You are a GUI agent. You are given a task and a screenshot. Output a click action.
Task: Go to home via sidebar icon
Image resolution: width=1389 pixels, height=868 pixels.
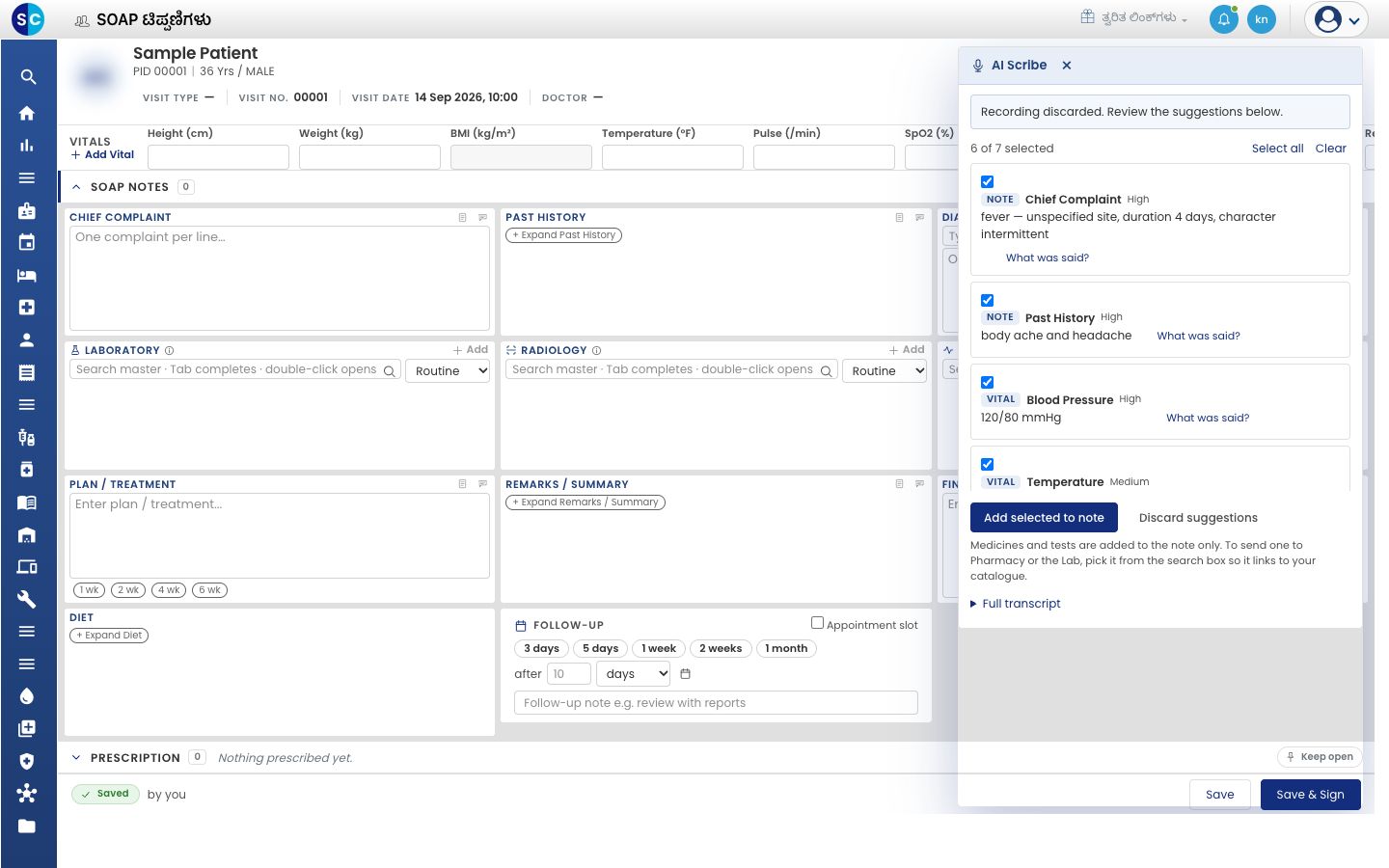pos(27,113)
